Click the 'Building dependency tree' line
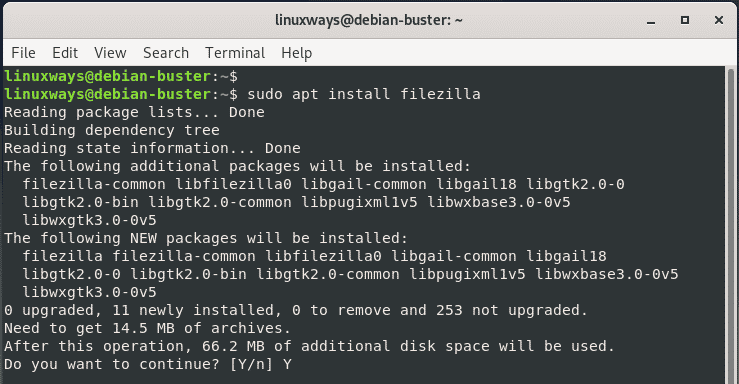This screenshot has width=739, height=384. (x=112, y=130)
